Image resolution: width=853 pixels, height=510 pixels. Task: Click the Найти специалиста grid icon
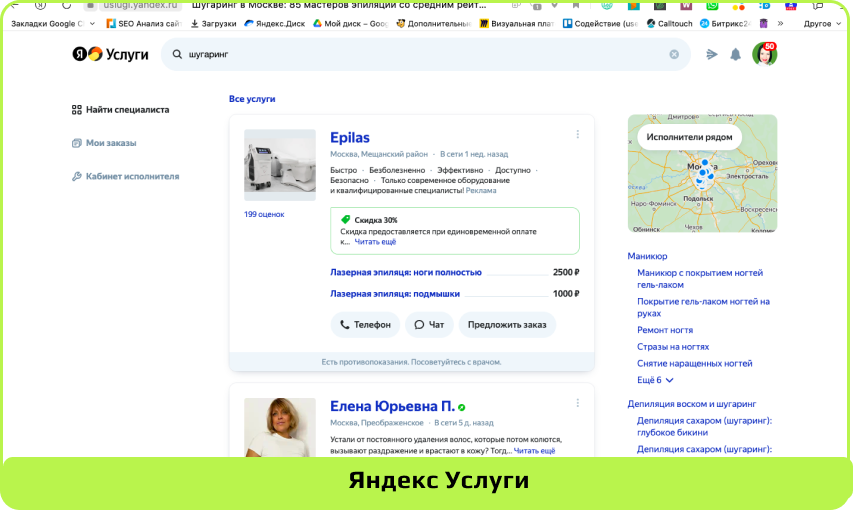click(77, 109)
